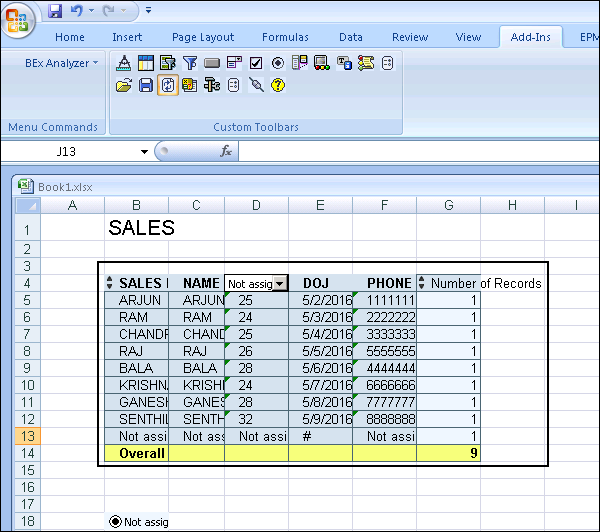The height and width of the screenshot is (532, 600).
Task: Click into the formula bar input
Action: [400, 152]
